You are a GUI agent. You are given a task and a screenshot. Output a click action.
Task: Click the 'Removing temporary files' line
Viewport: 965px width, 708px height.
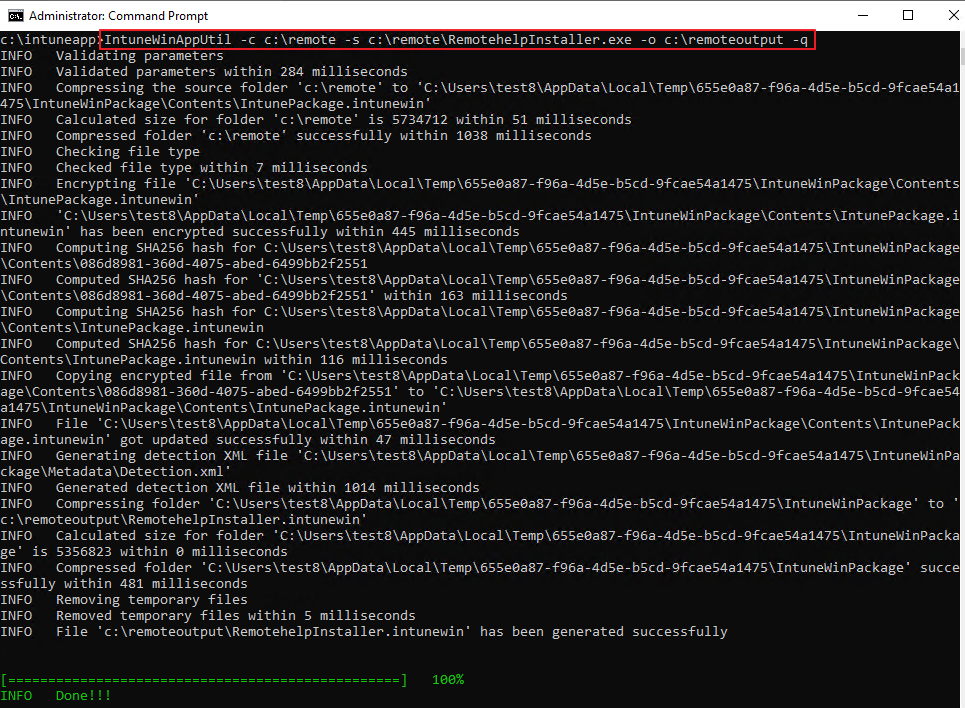[x=124, y=600]
